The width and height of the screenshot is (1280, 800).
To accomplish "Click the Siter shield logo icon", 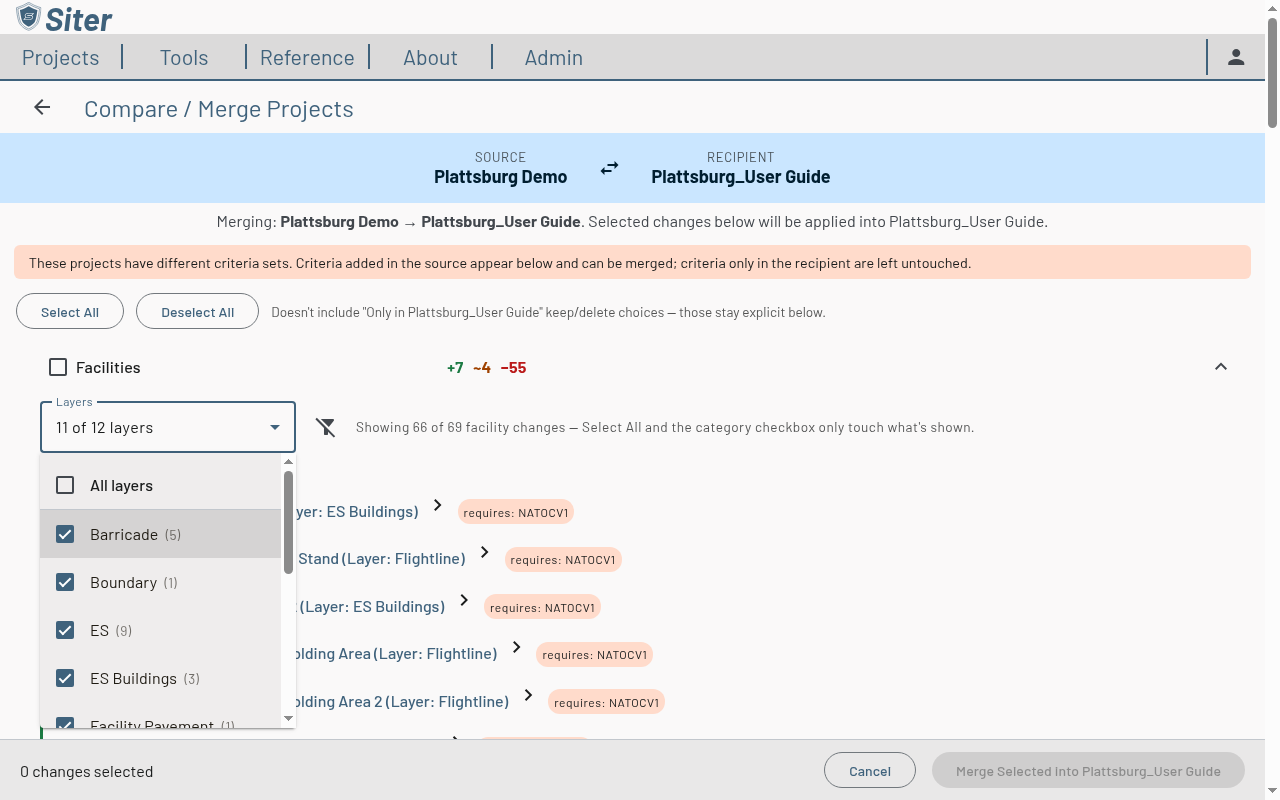I will pos(28,17).
